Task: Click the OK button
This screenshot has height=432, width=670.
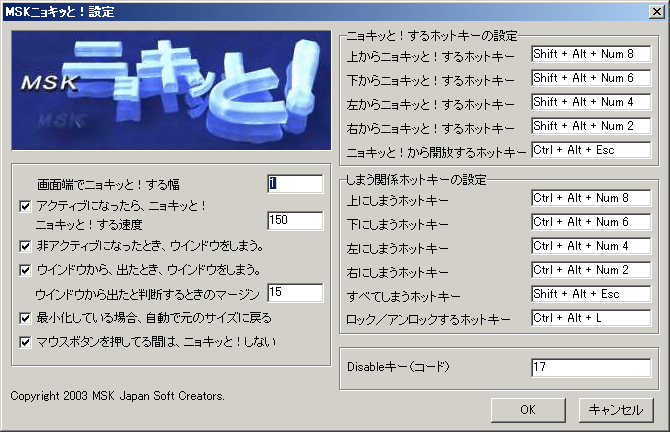Action: [528, 410]
